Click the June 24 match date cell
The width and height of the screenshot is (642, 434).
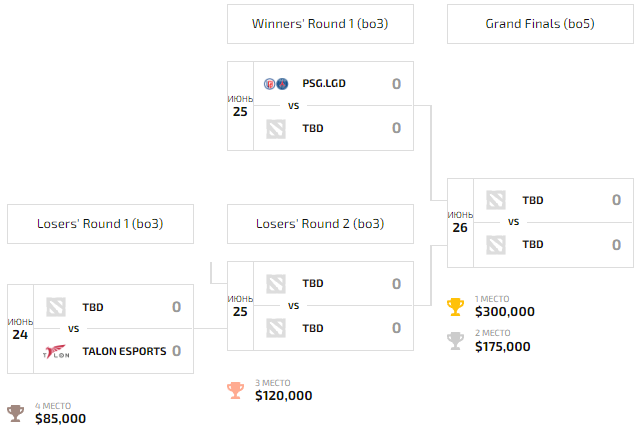(20, 329)
